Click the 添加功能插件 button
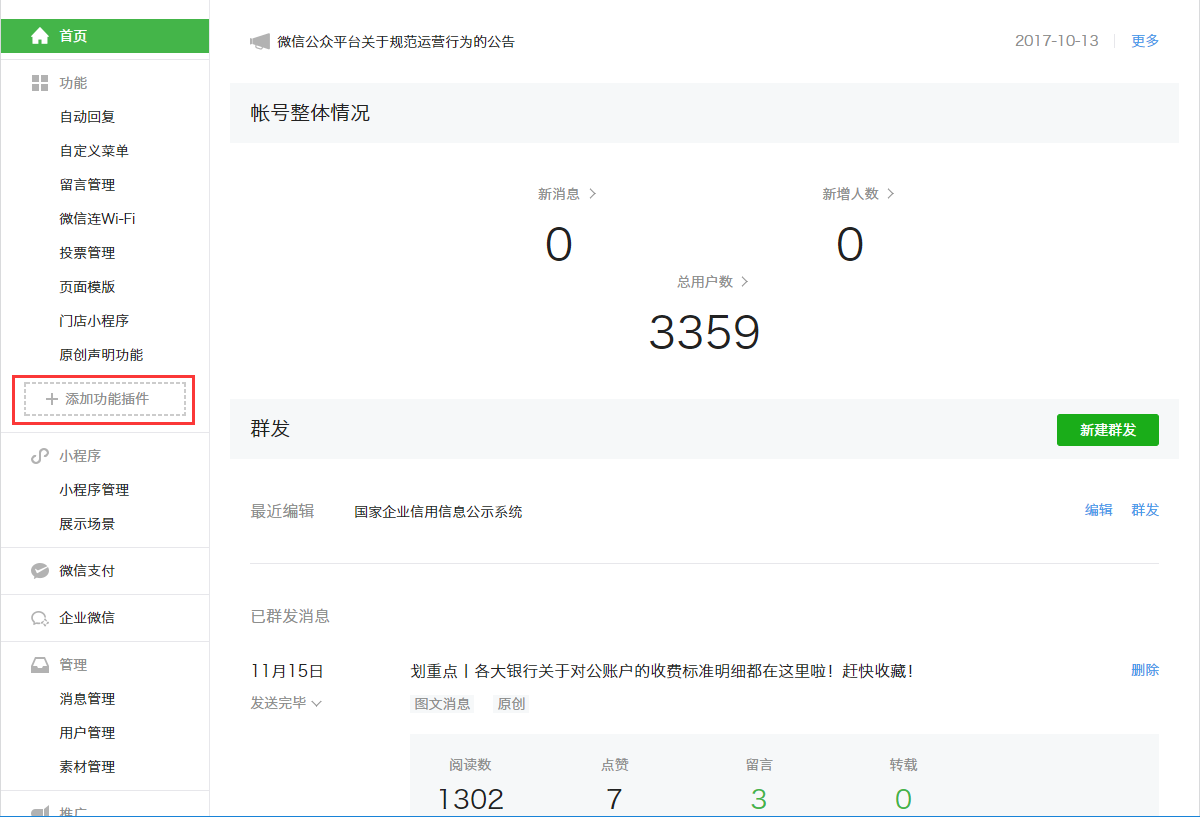 click(x=105, y=399)
